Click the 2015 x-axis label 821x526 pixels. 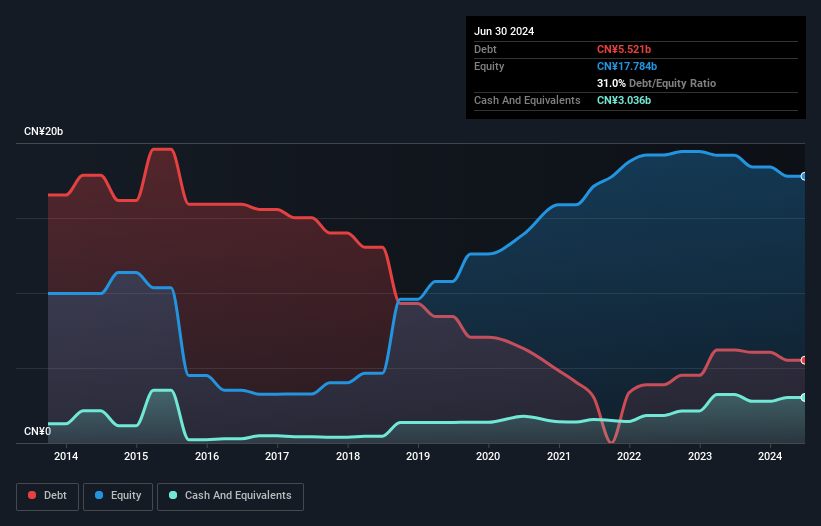[136, 456]
